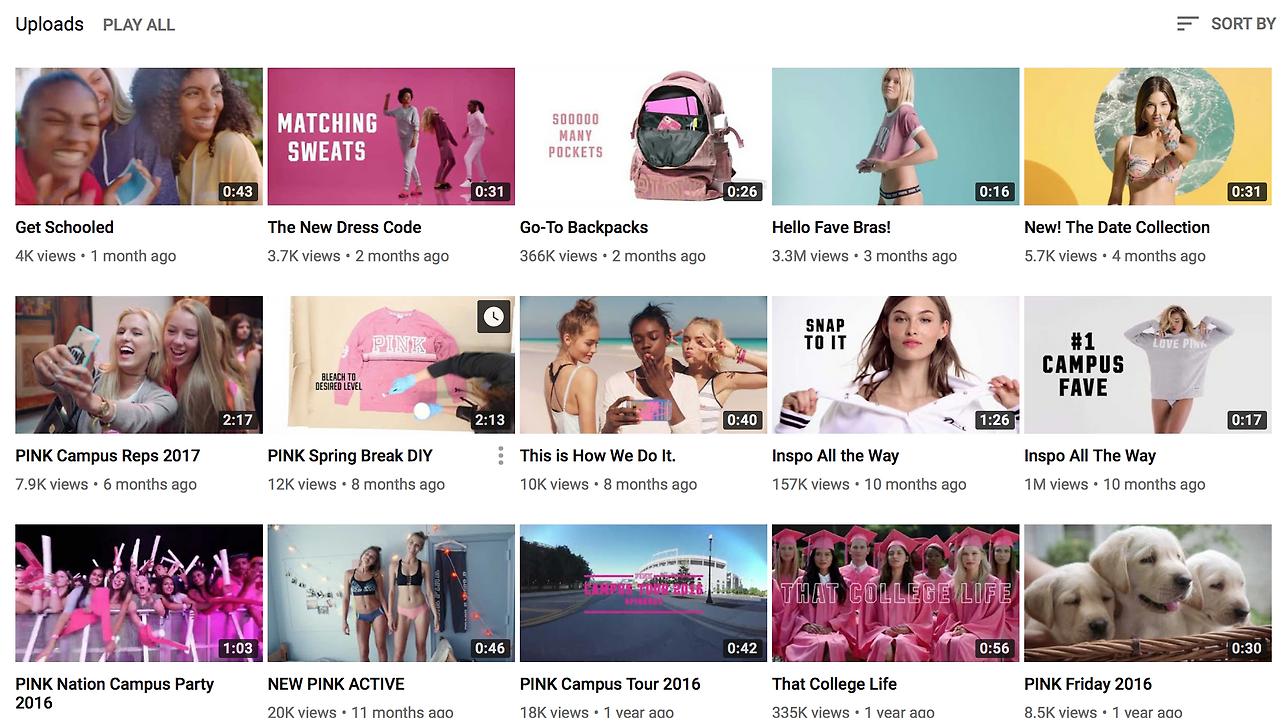This screenshot has height=718, width=1280.
Task: Click the Uploads heading
Action: pyautogui.click(x=49, y=24)
